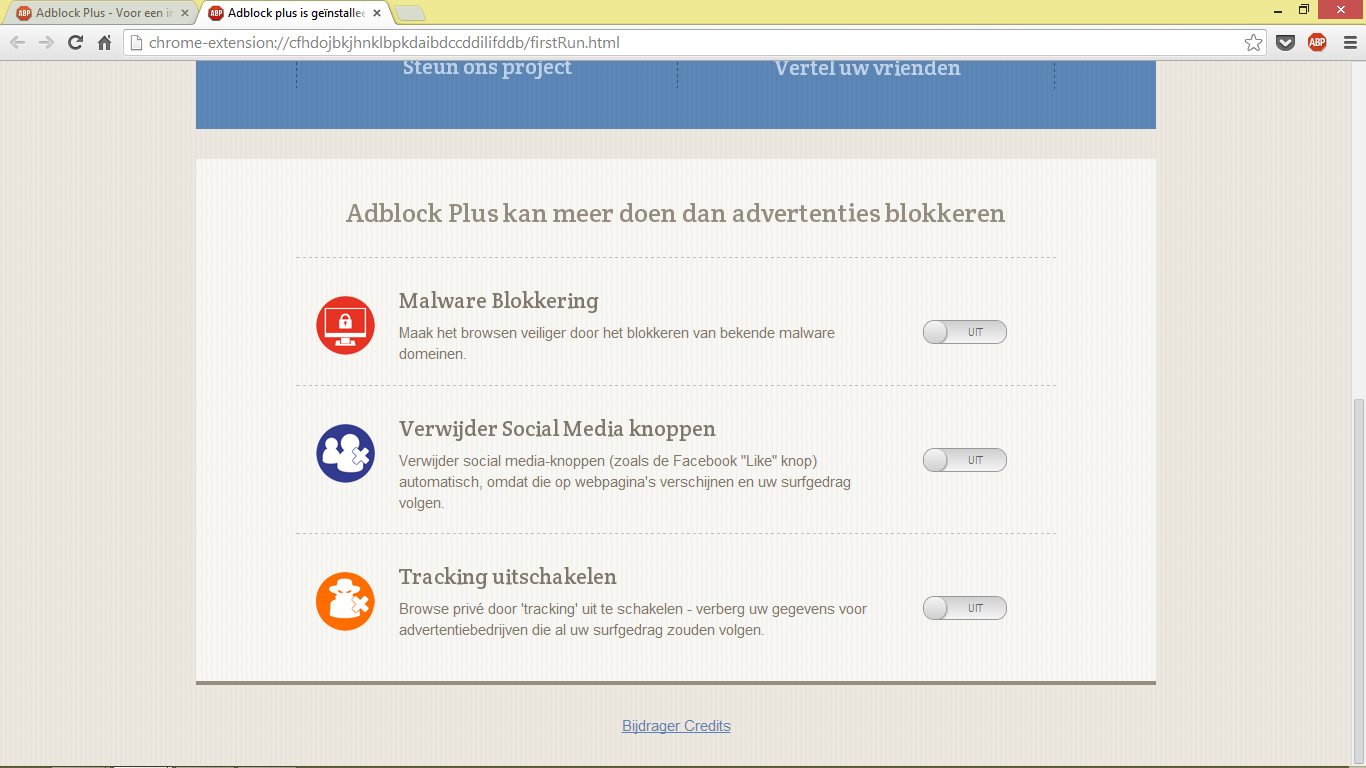Enable the Tracking uitschakelen toggle
Screen dimensions: 1366x768
tap(964, 608)
